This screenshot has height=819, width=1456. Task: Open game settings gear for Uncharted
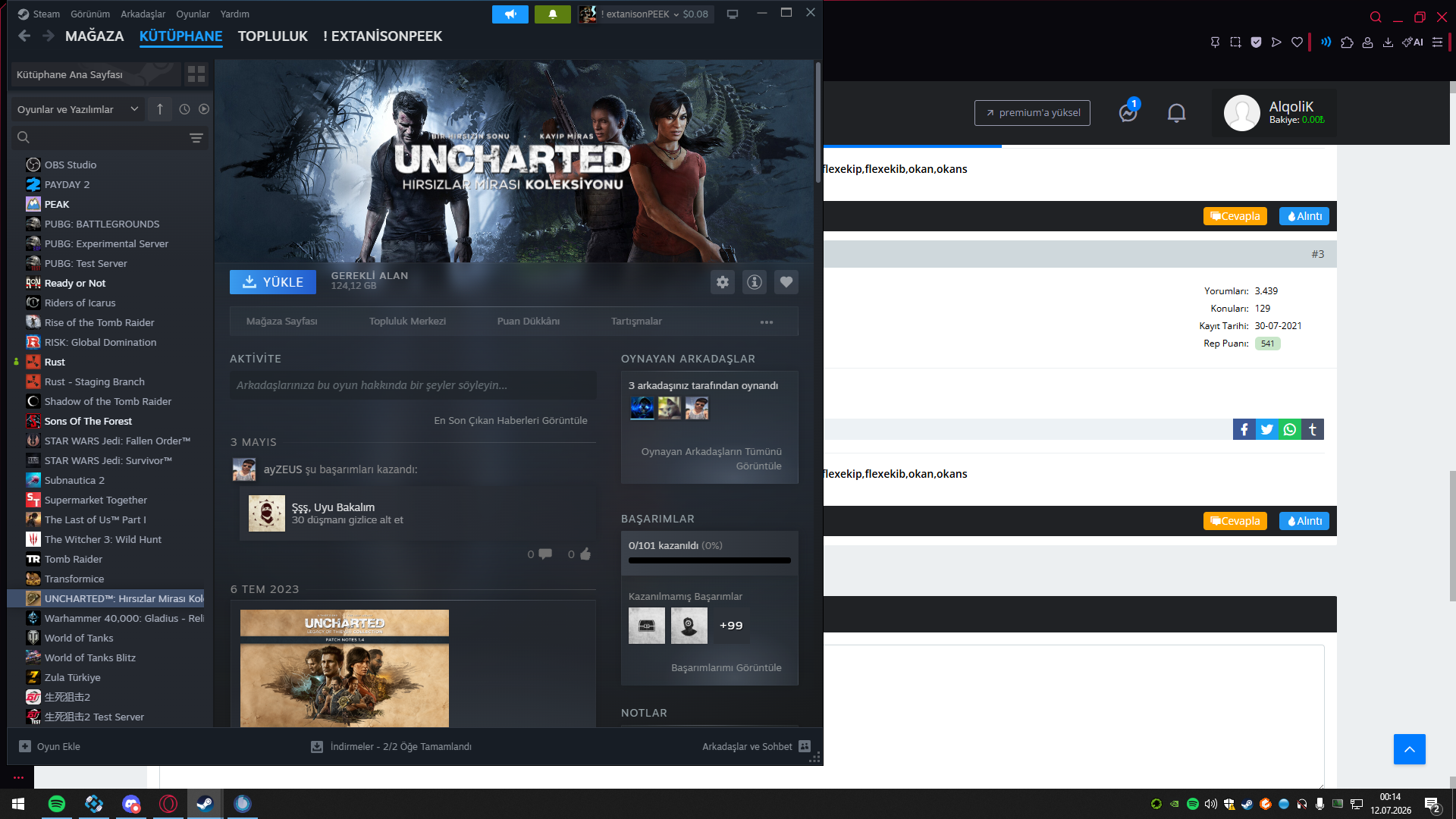723,282
